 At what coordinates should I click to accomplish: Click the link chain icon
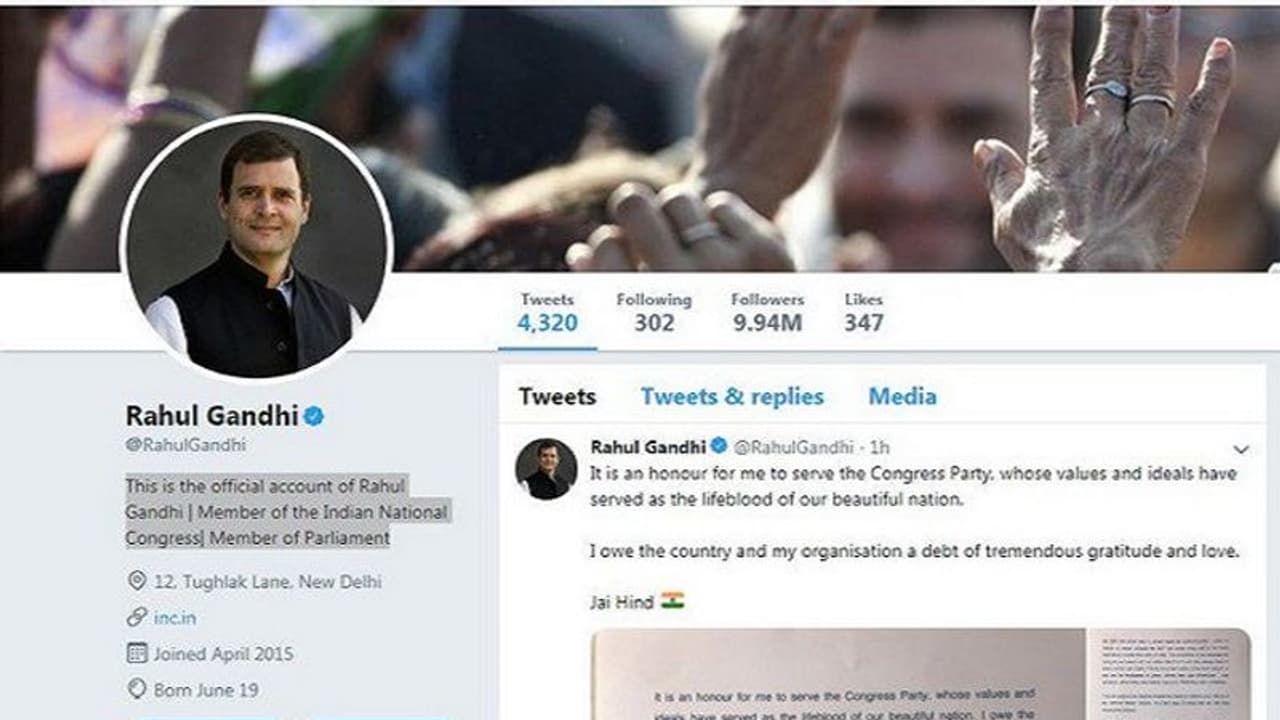tap(137, 617)
